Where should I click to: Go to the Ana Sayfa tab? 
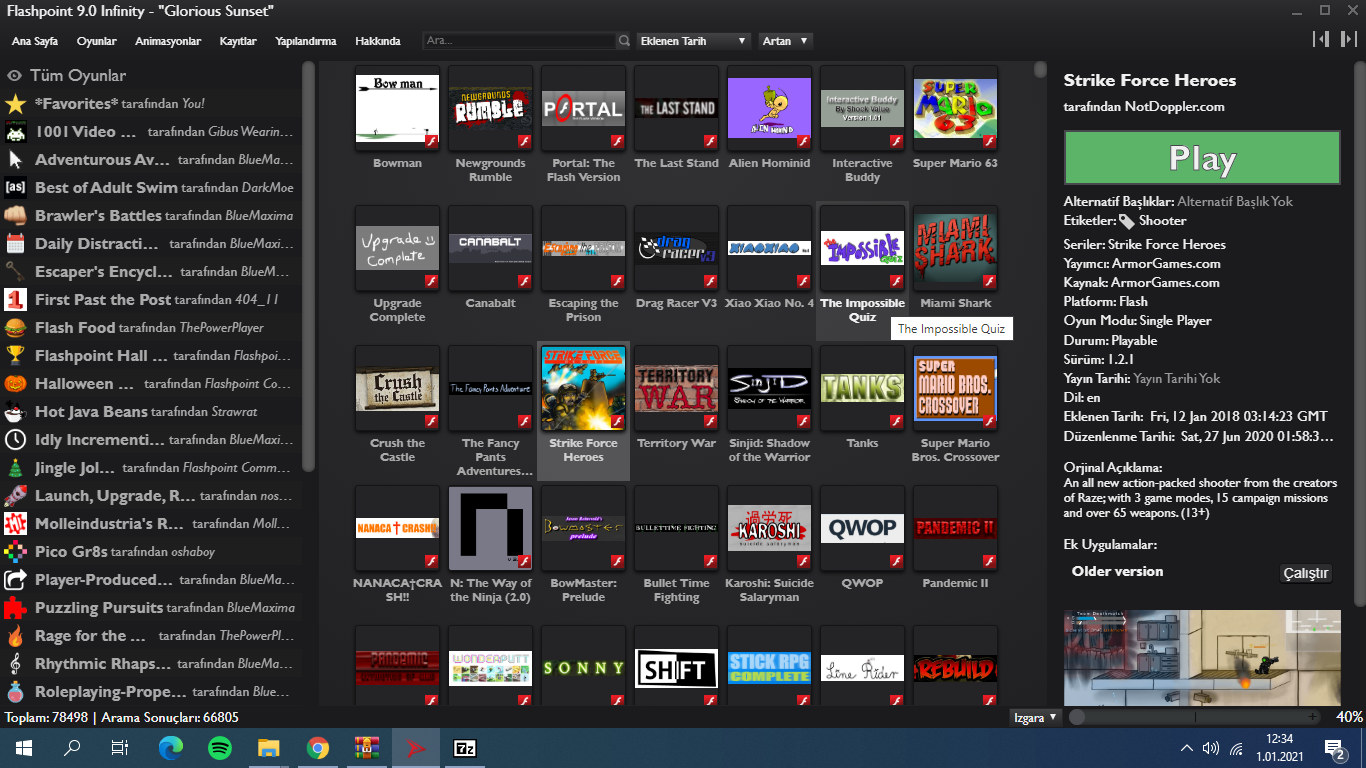click(35, 41)
